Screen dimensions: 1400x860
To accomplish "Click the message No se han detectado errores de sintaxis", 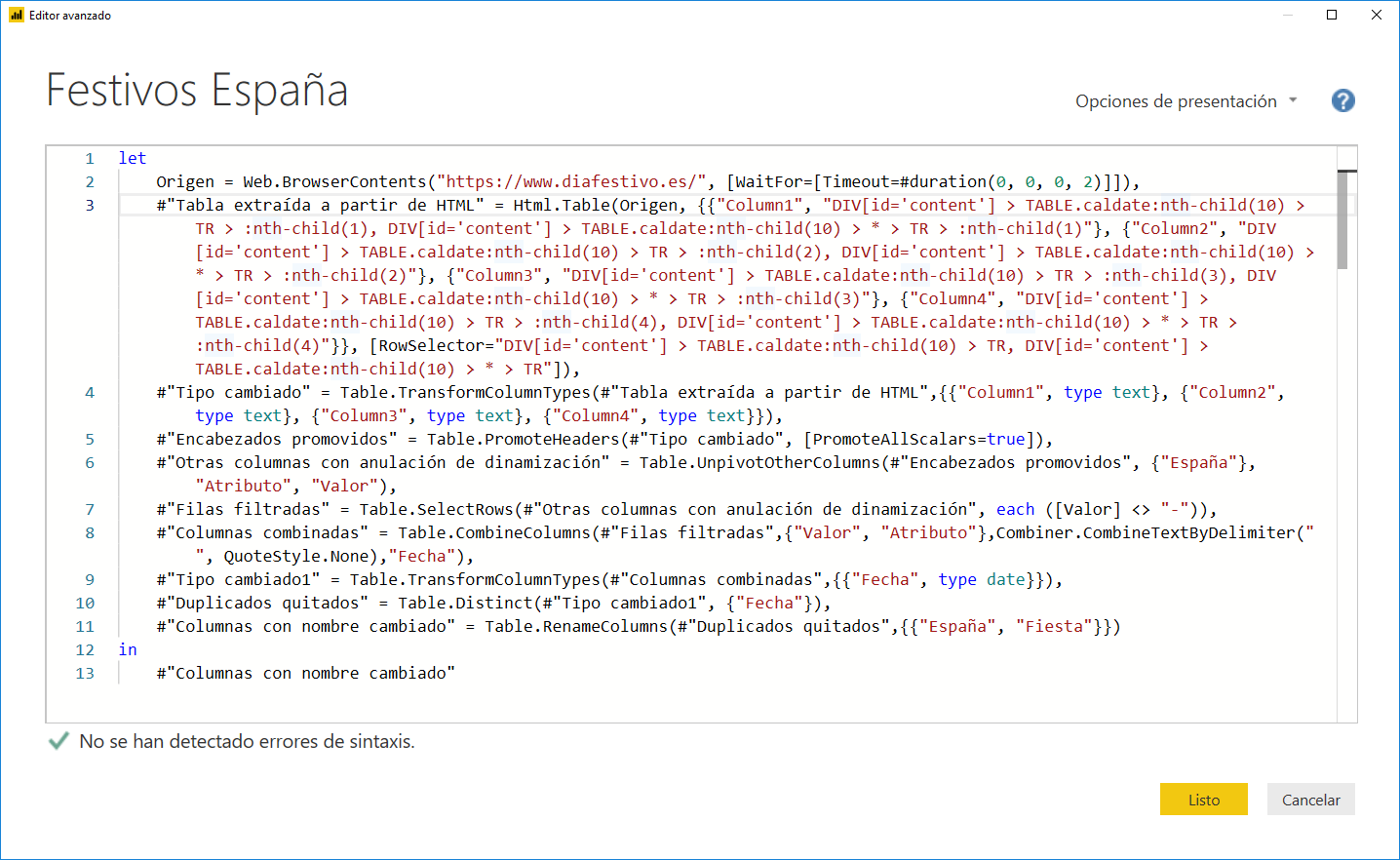I will point(247,742).
